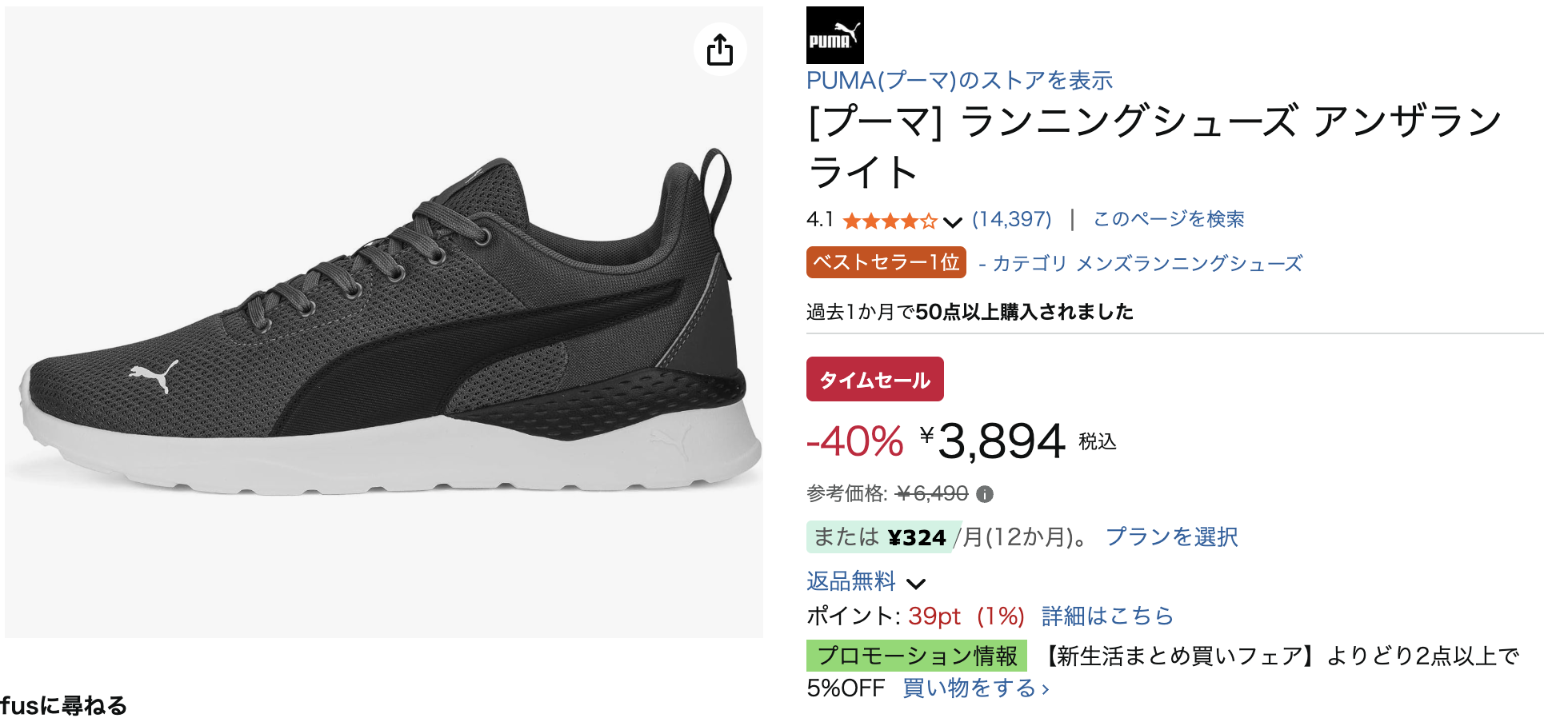Open the カテゴリ メンズランニングシューズ link
This screenshot has width=1568, height=718.
[1148, 264]
